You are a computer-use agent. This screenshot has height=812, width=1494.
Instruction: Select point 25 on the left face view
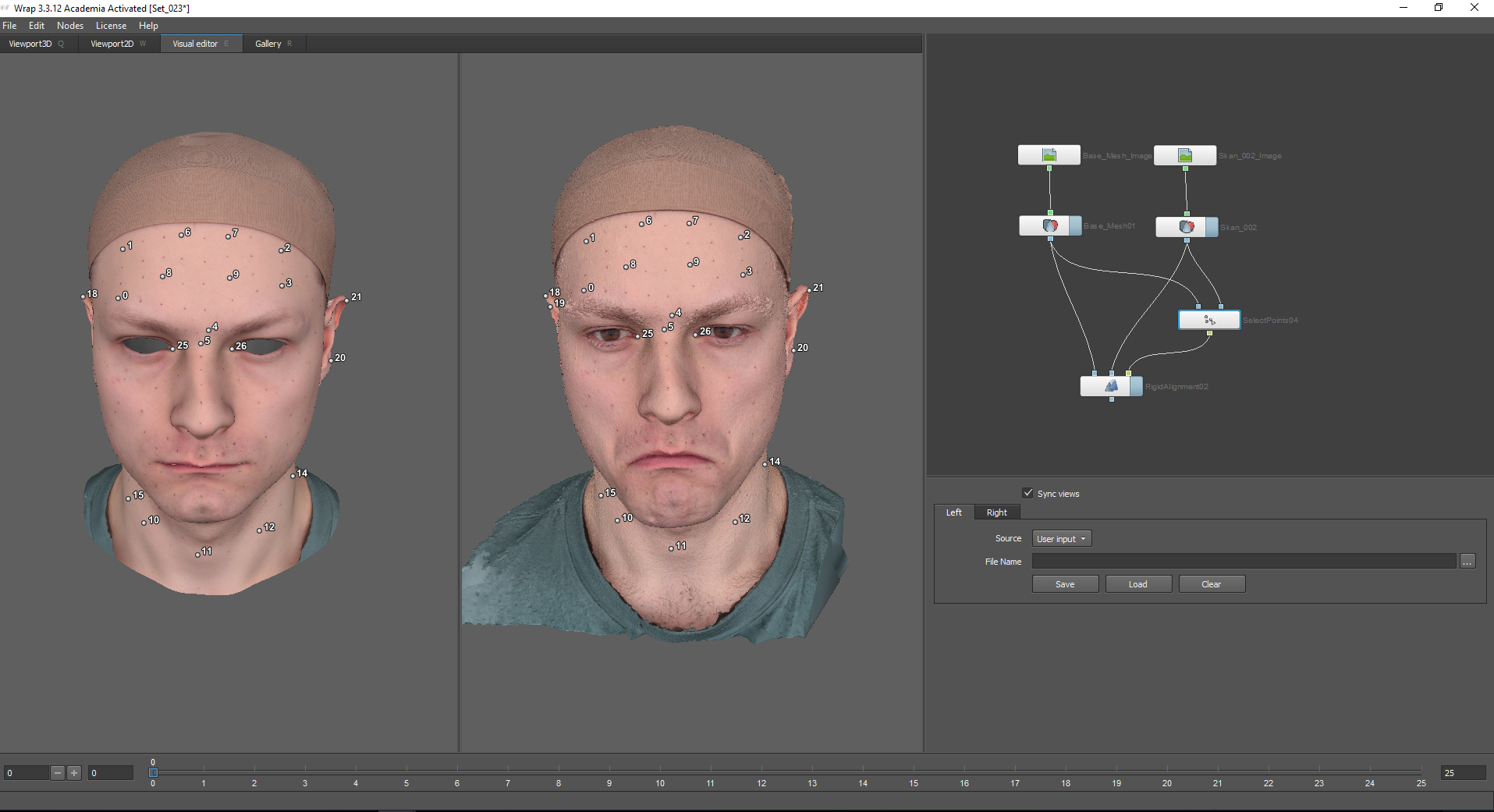point(173,349)
